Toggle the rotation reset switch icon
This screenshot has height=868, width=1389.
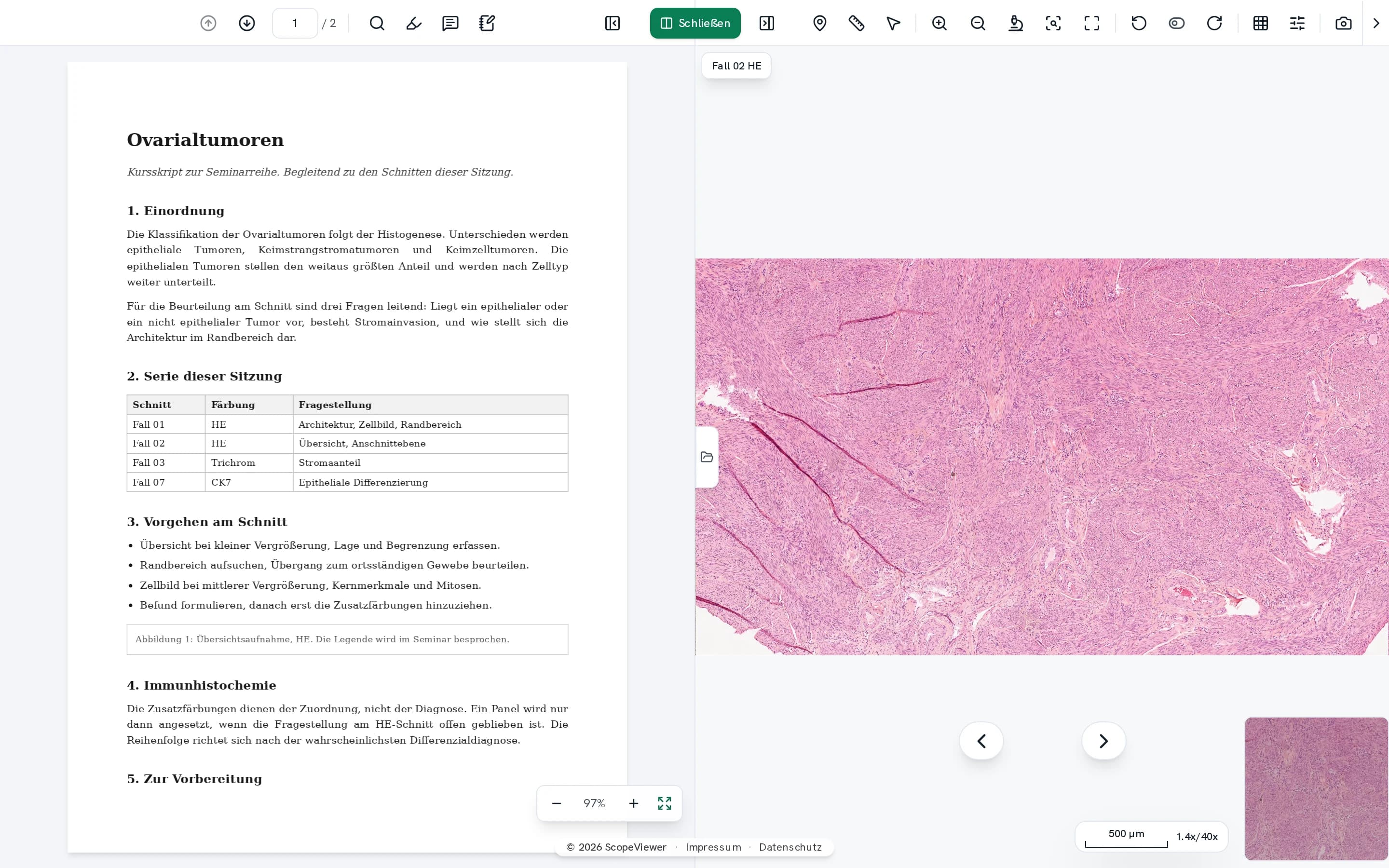click(1177, 23)
